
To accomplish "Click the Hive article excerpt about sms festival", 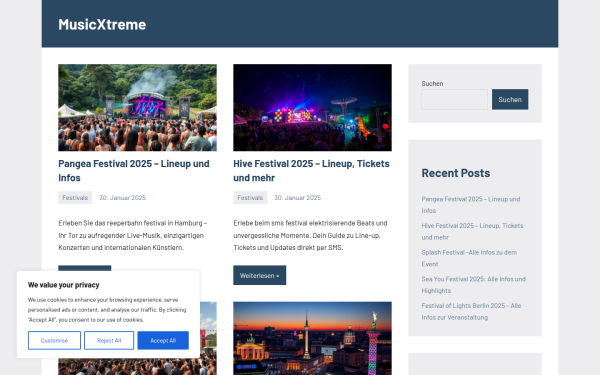I will (x=310, y=235).
